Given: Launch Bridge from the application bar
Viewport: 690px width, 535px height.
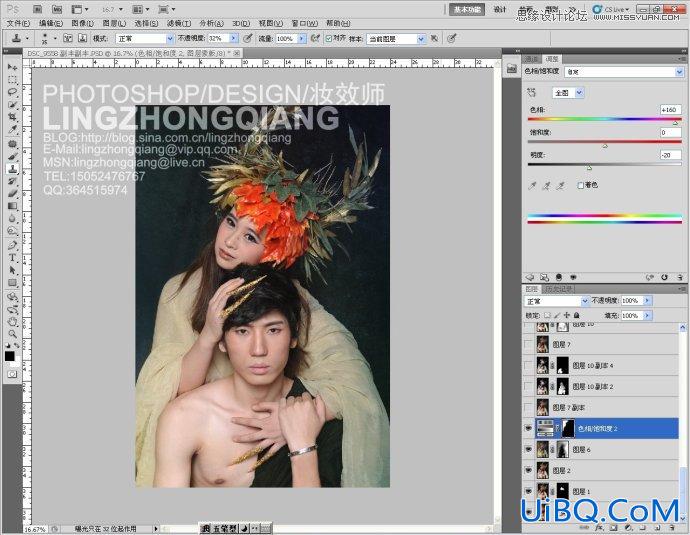Looking at the screenshot, I should coord(37,9).
